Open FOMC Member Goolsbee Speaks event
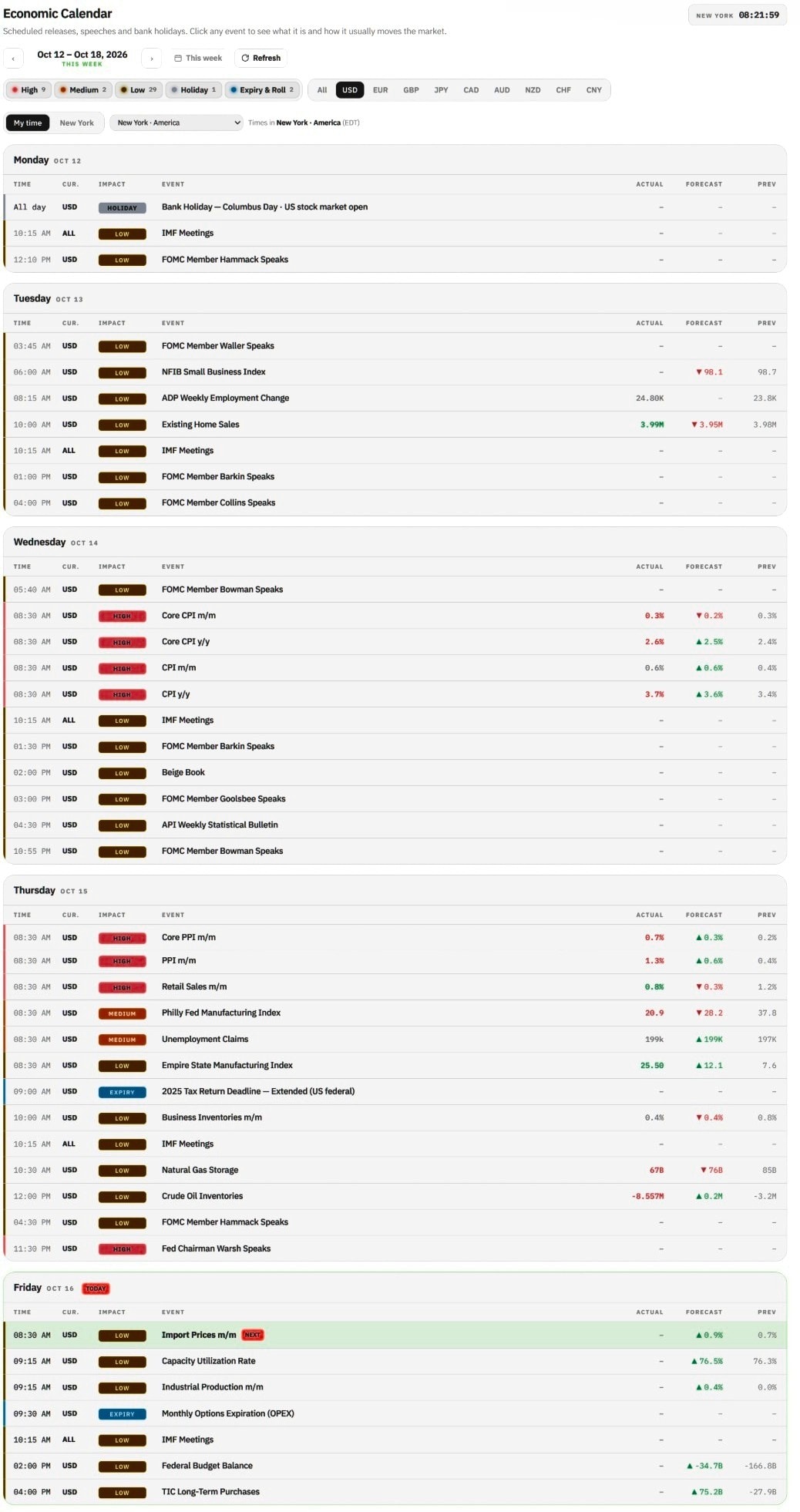 click(395, 799)
